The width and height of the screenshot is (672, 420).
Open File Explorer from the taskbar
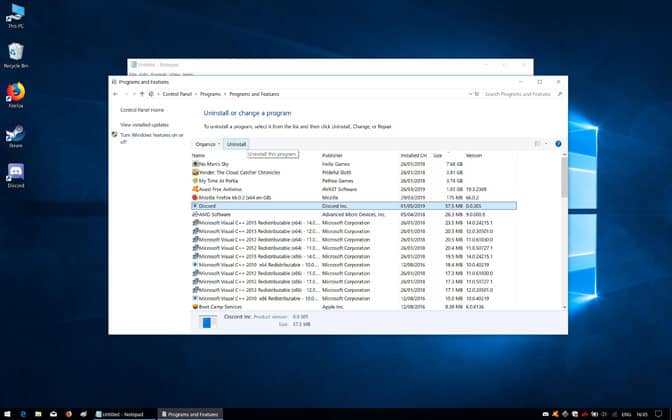pyautogui.click(x=38, y=414)
